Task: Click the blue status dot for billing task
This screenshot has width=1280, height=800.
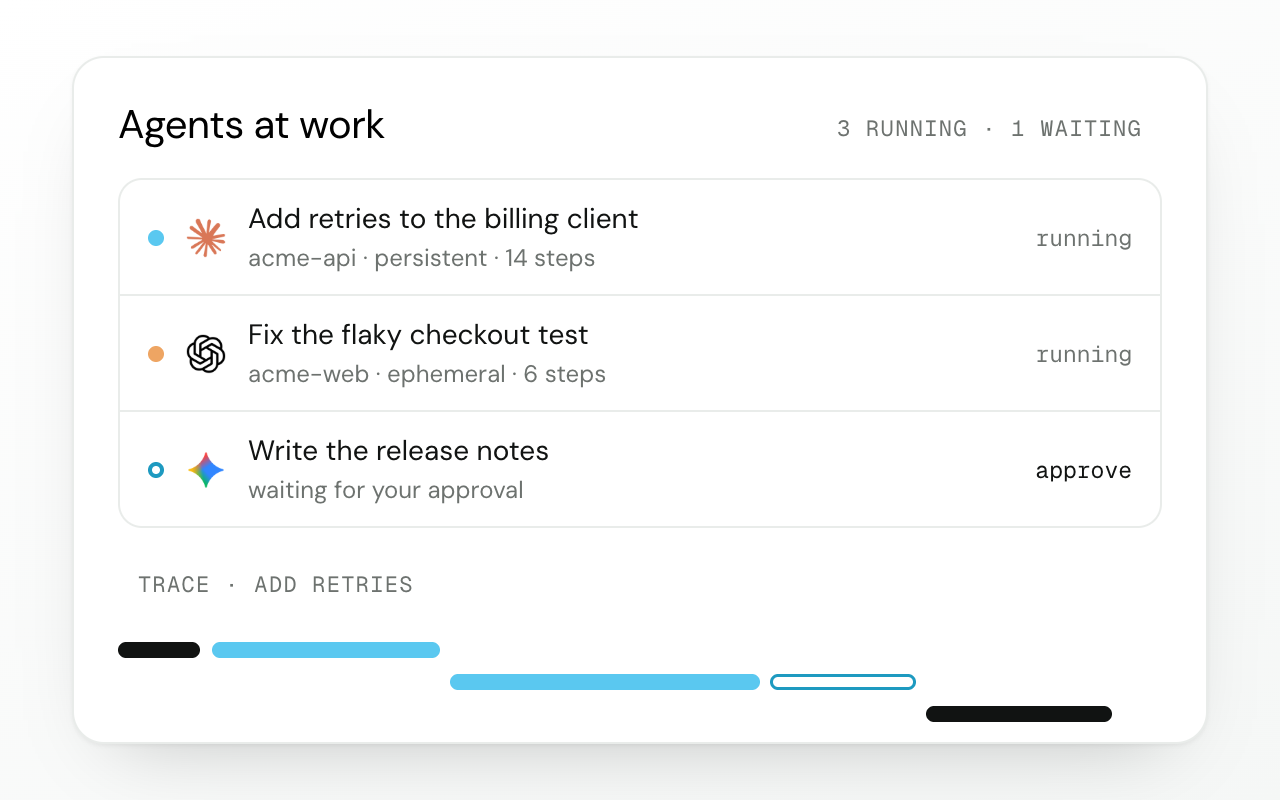Action: [x=156, y=238]
